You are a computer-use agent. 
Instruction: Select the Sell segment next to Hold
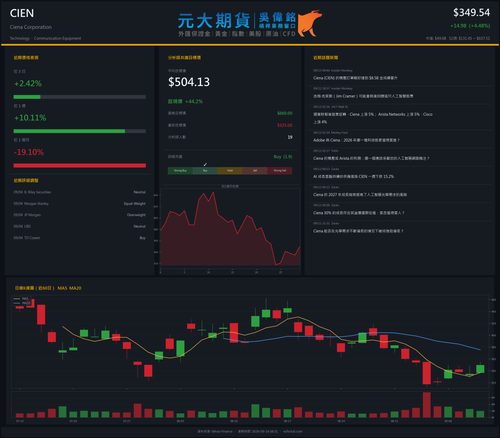255,171
